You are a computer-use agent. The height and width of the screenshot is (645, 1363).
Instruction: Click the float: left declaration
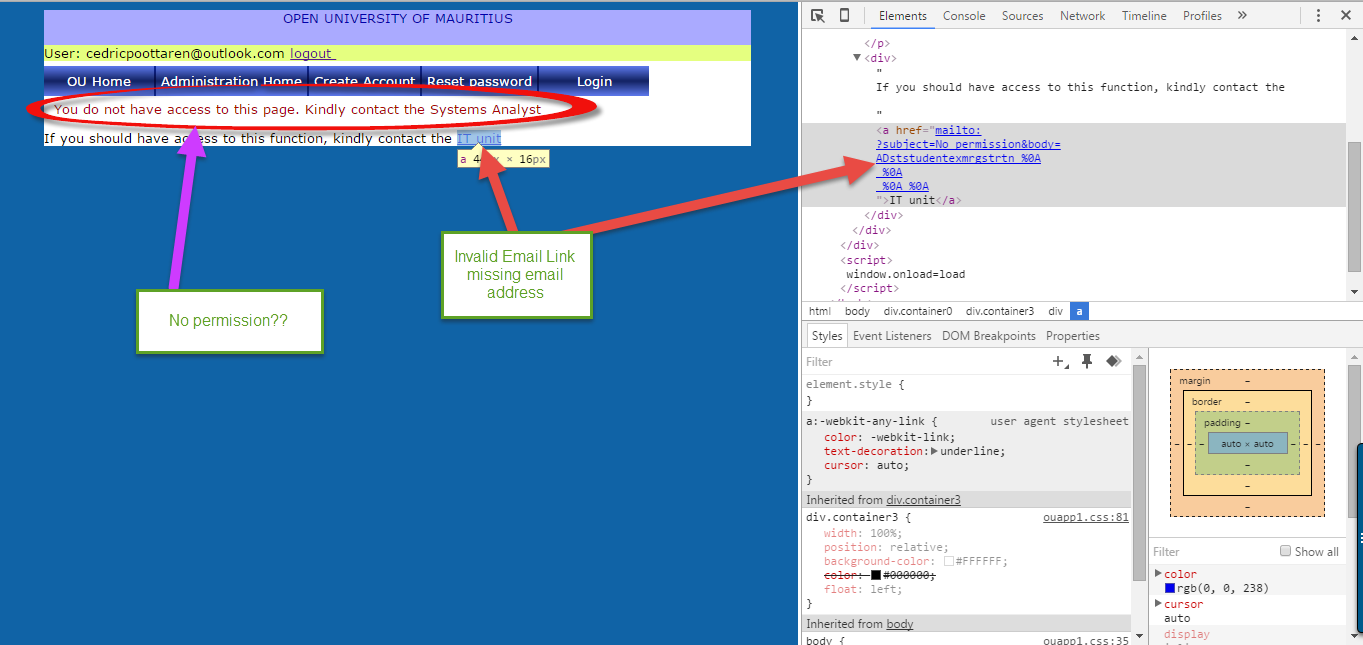(x=861, y=590)
